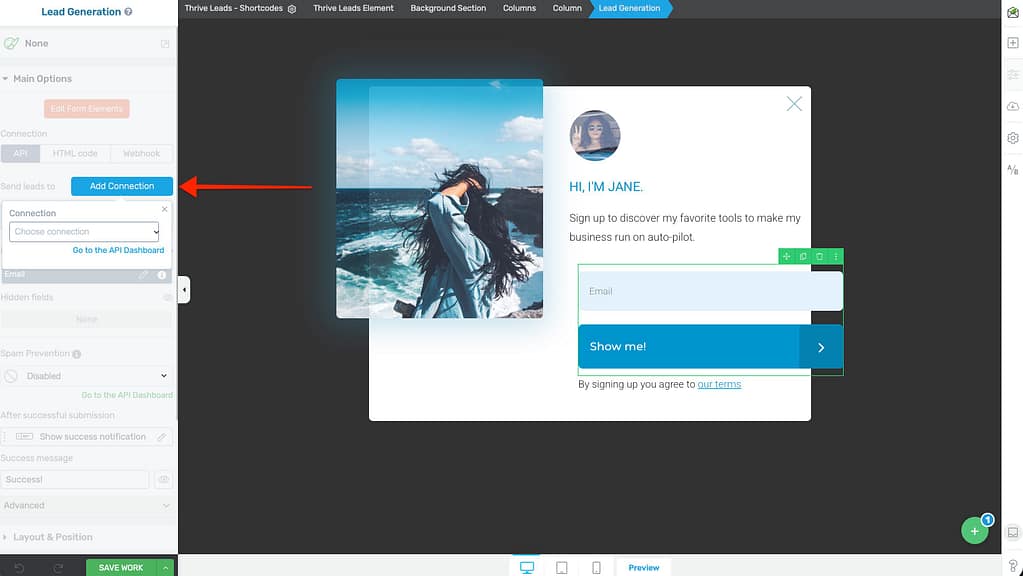The image size is (1023, 576).
Task: Switch to tablet preview icon
Action: (x=562, y=567)
